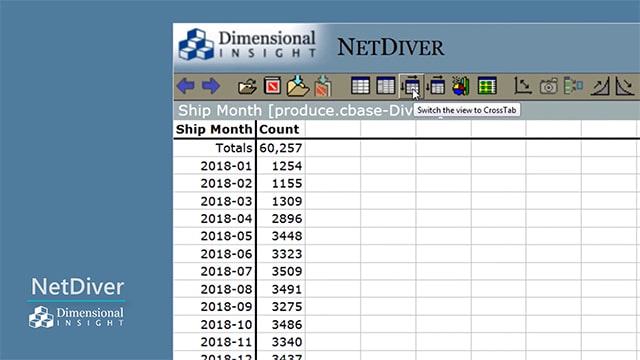Viewport: 640px width, 360px height.
Task: Open the colorful graph view icon
Action: point(461,86)
